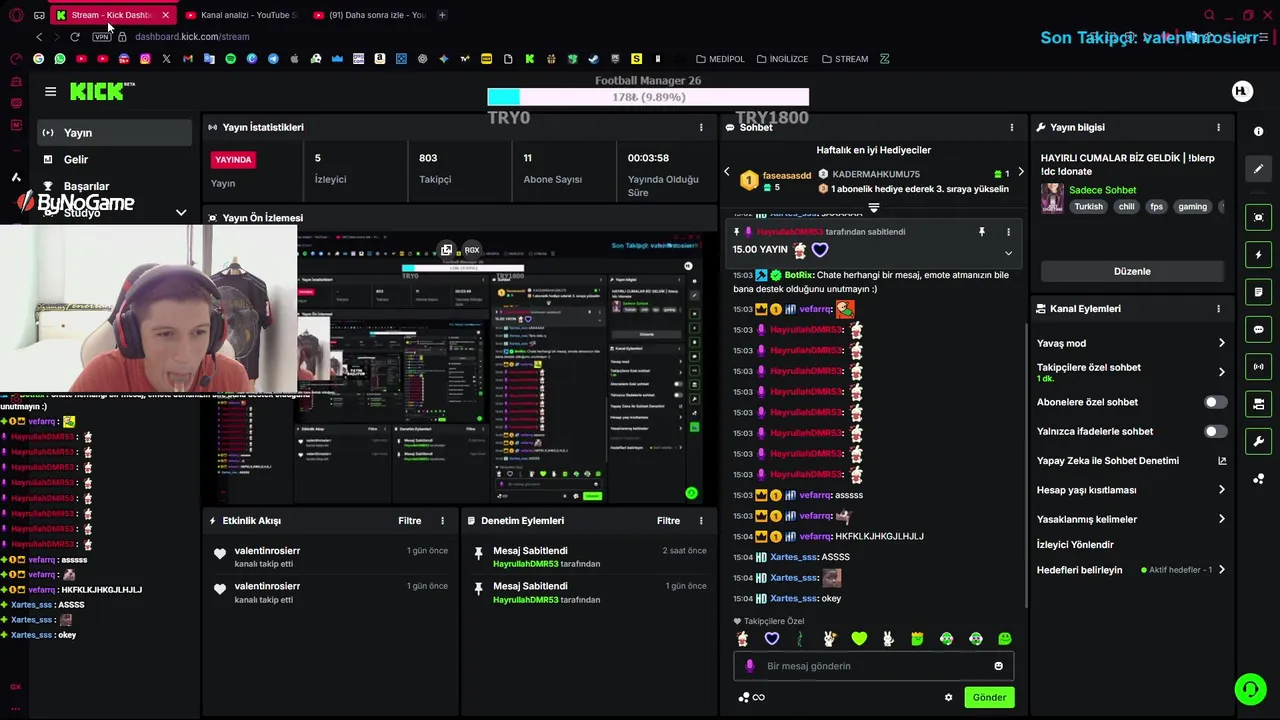
Task: Open the Kick hamburger menu
Action: point(50,91)
